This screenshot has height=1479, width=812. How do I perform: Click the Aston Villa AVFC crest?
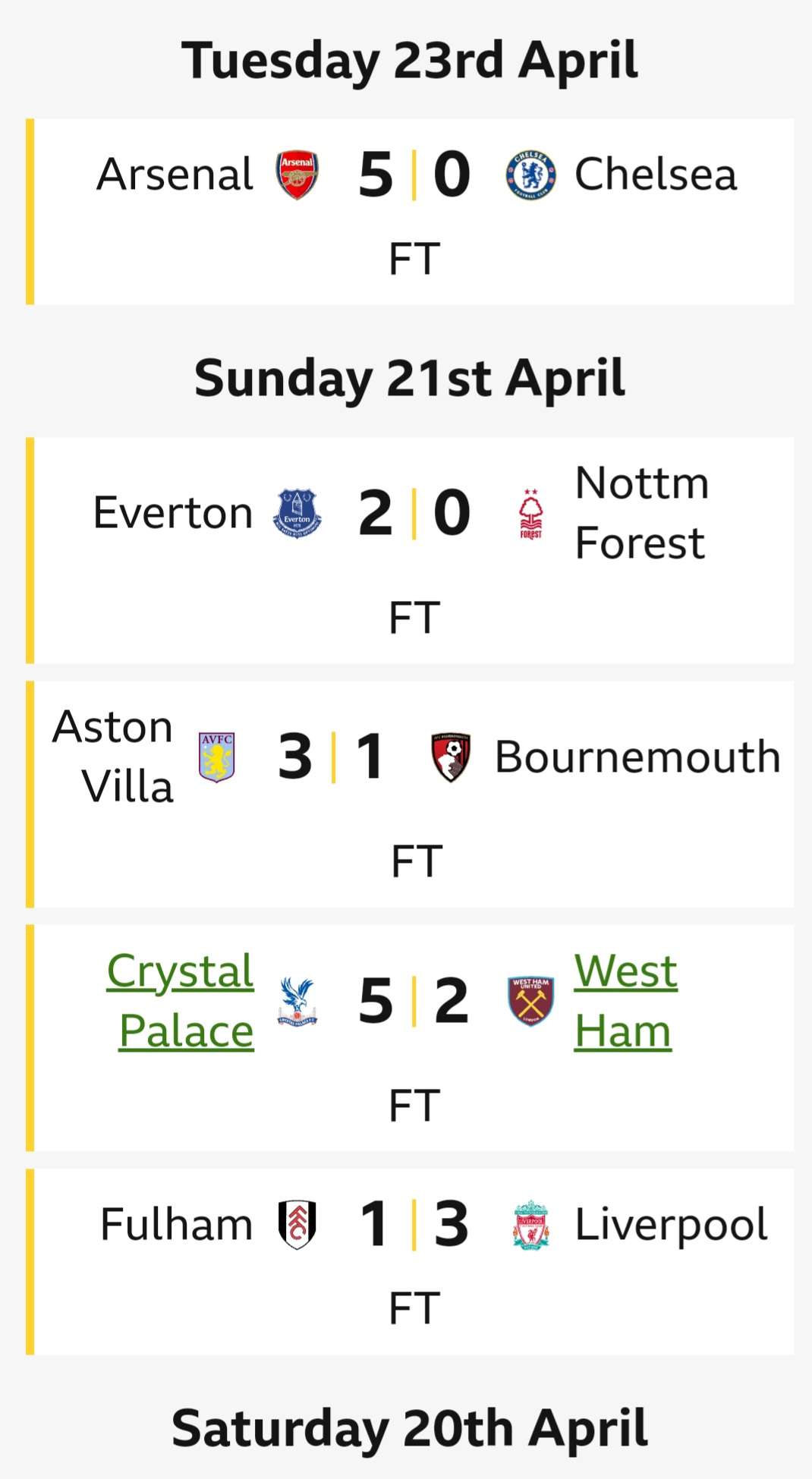point(216,757)
